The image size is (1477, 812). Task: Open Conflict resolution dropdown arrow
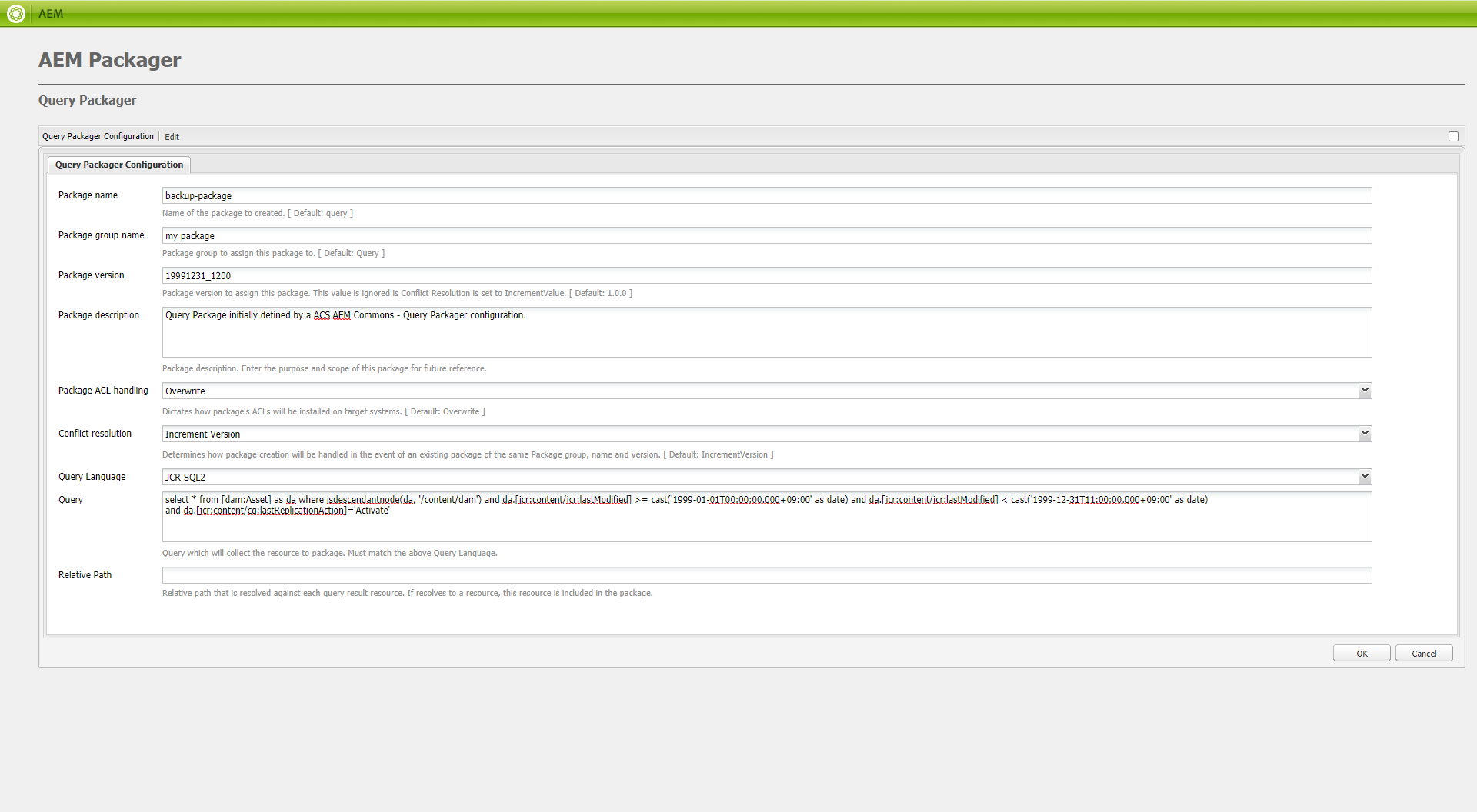coord(1365,434)
